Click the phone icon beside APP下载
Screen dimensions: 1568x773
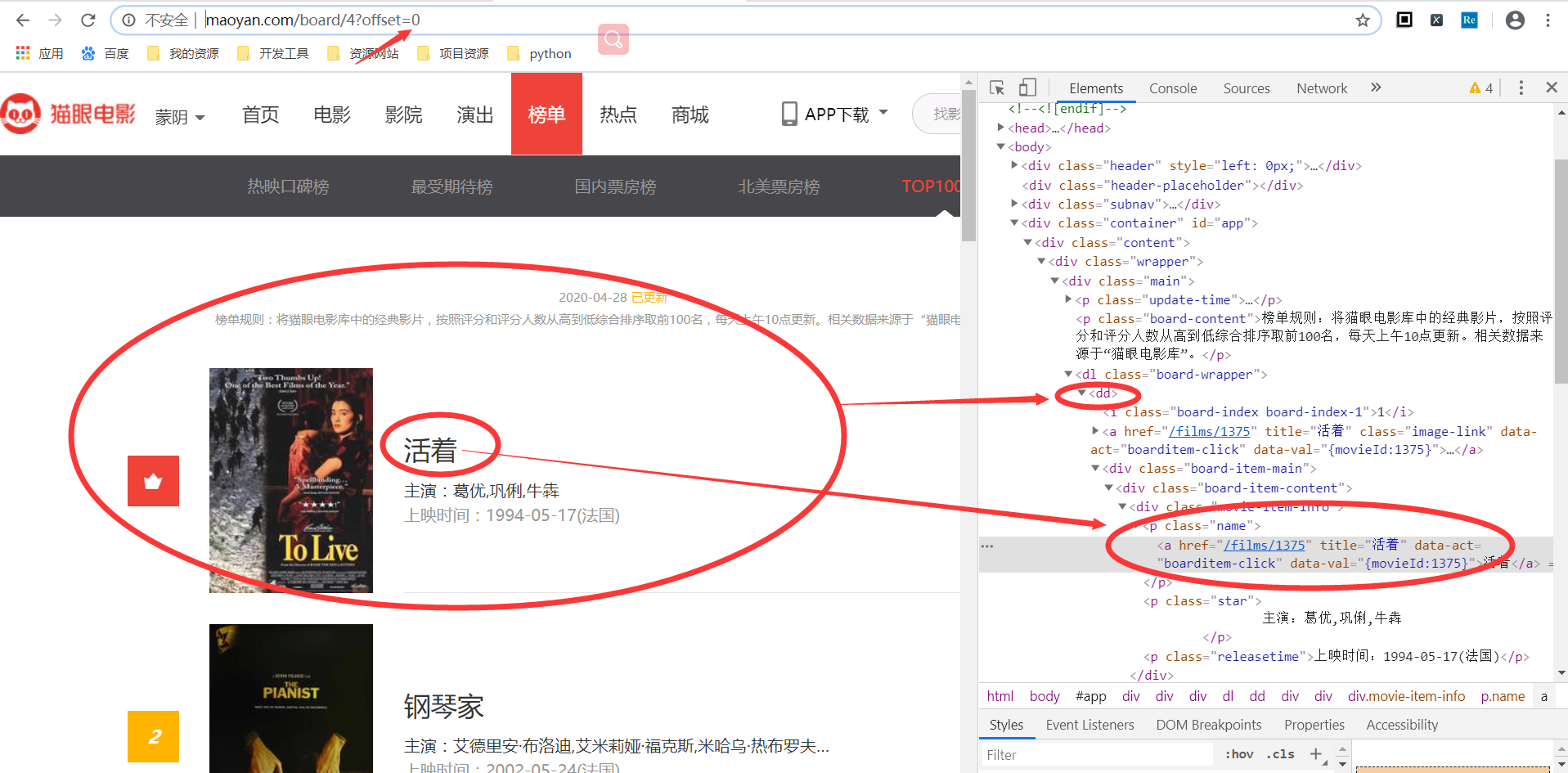(789, 114)
